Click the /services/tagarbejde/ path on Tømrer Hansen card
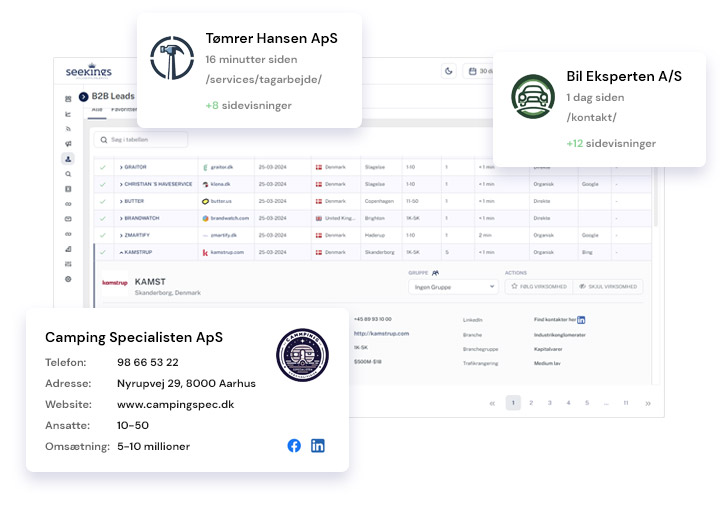The image size is (727, 506). click(263, 79)
